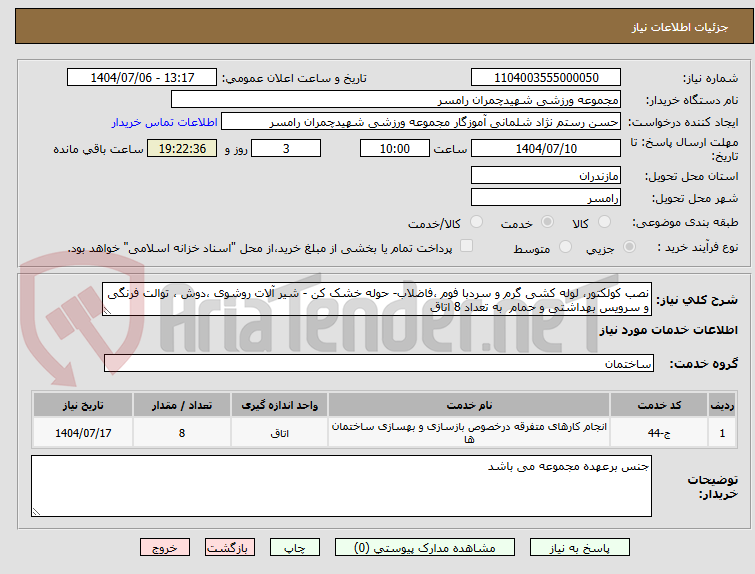Toggle the Islamic treasury payment checkbox
Screen dimensions: 755x574
click(466, 246)
